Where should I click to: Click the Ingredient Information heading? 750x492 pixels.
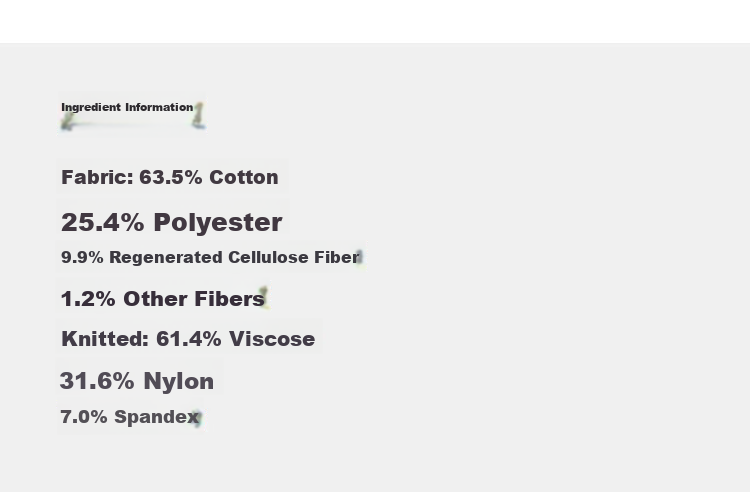click(127, 107)
